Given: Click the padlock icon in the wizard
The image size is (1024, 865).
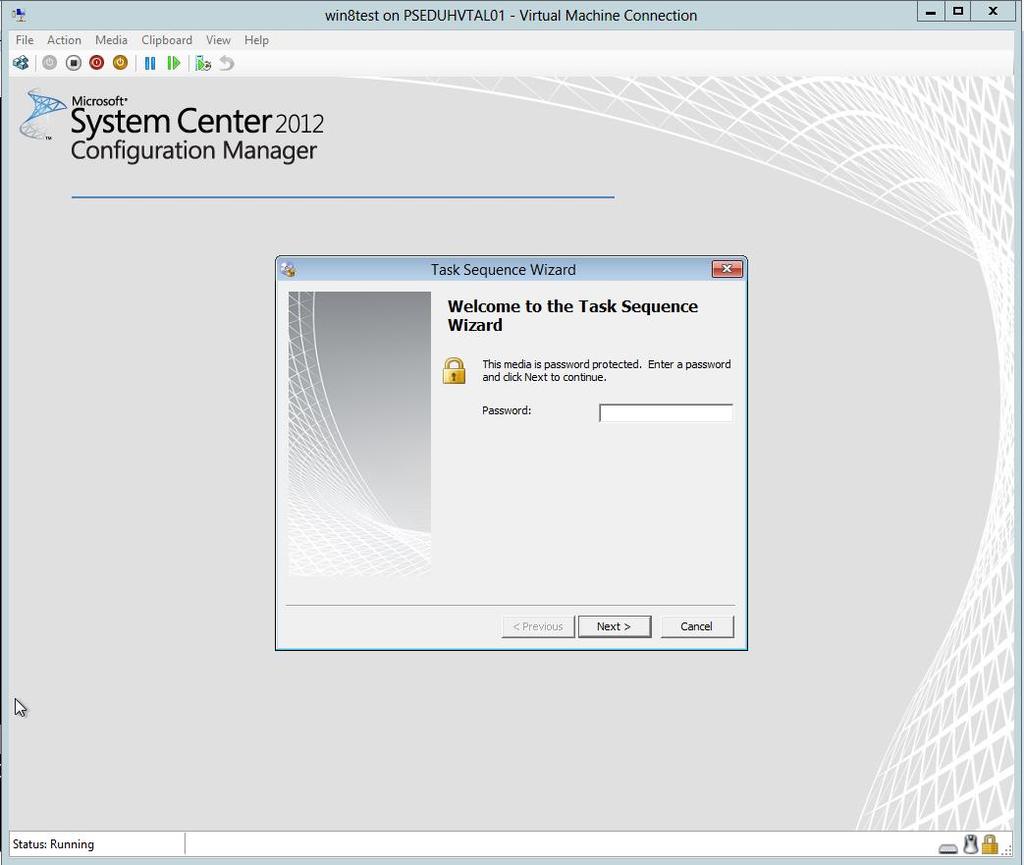Looking at the screenshot, I should point(455,371).
